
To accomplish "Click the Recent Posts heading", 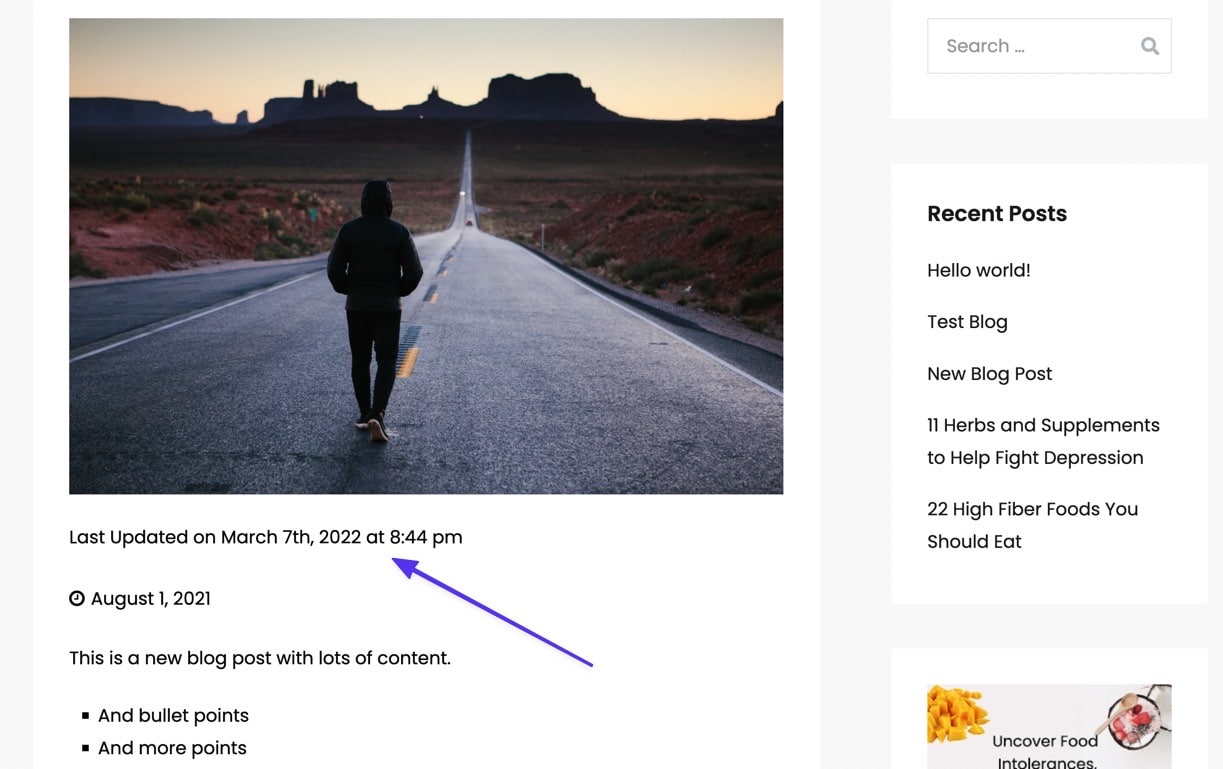I will [x=996, y=213].
